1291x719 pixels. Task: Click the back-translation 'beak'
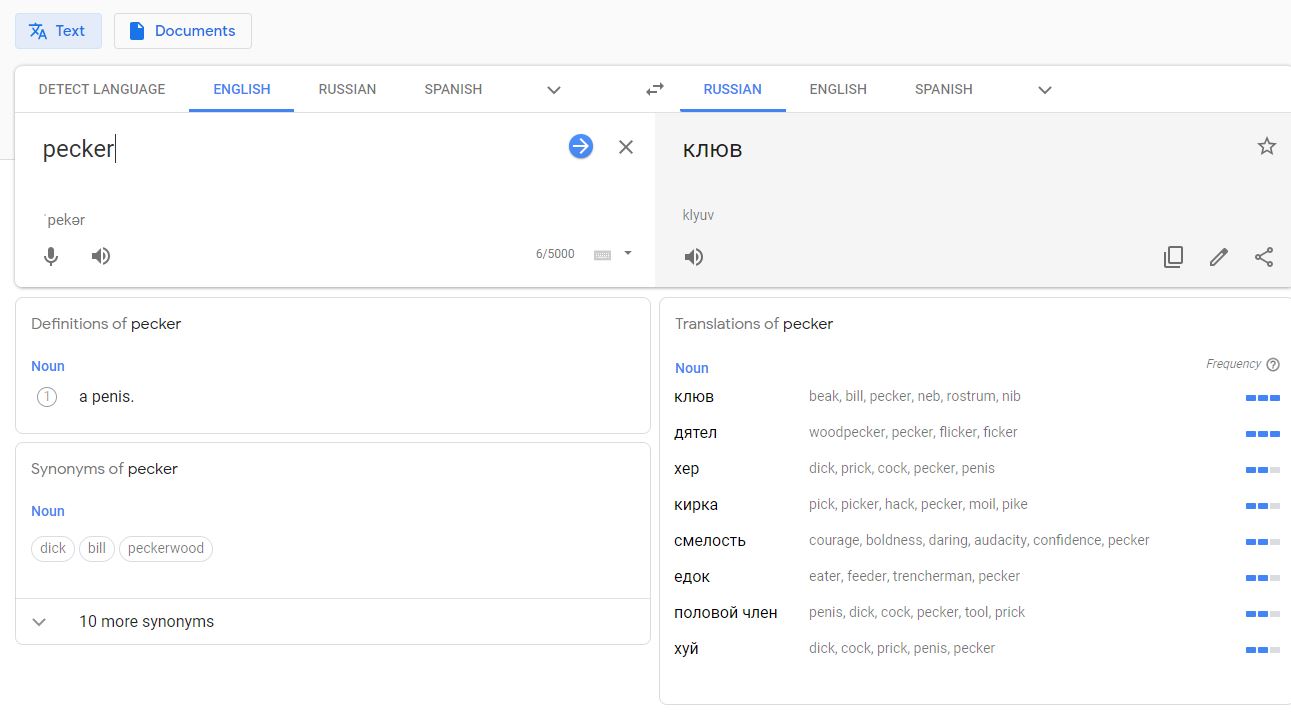click(824, 396)
